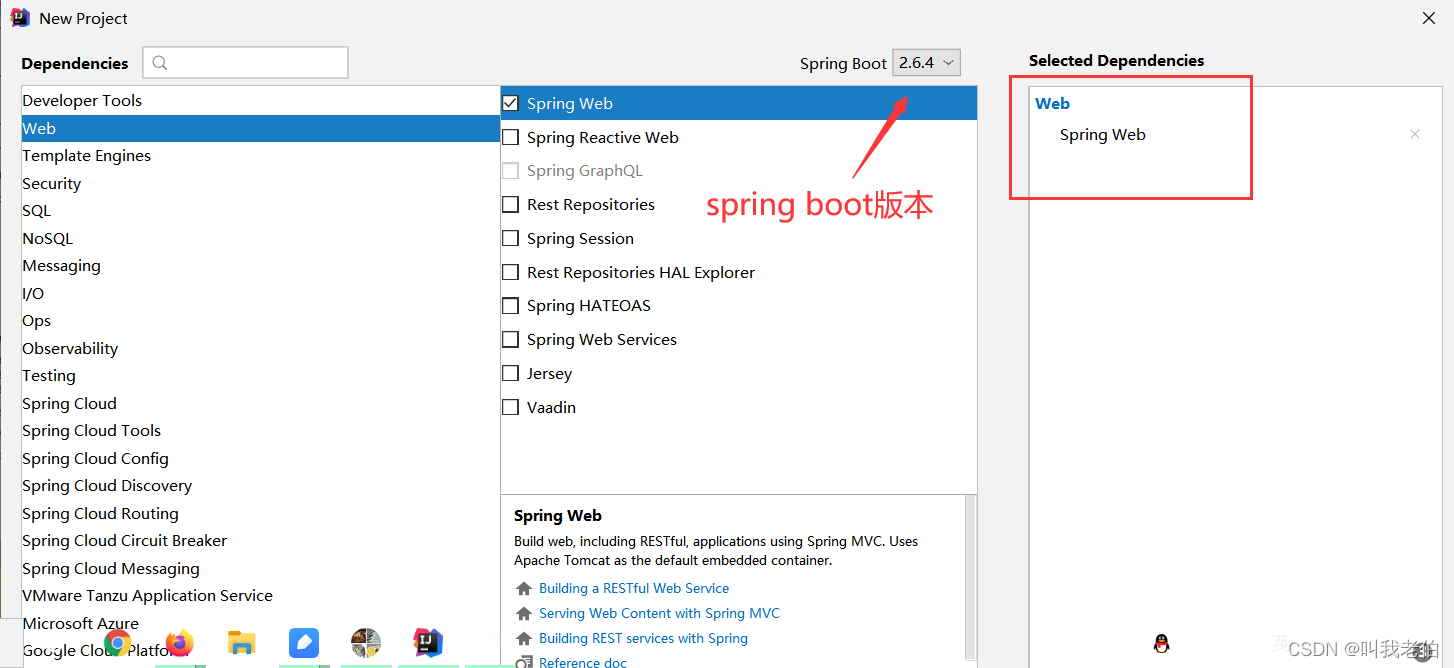The height and width of the screenshot is (668, 1454).
Task: Select the Template Engines category
Action: point(260,156)
